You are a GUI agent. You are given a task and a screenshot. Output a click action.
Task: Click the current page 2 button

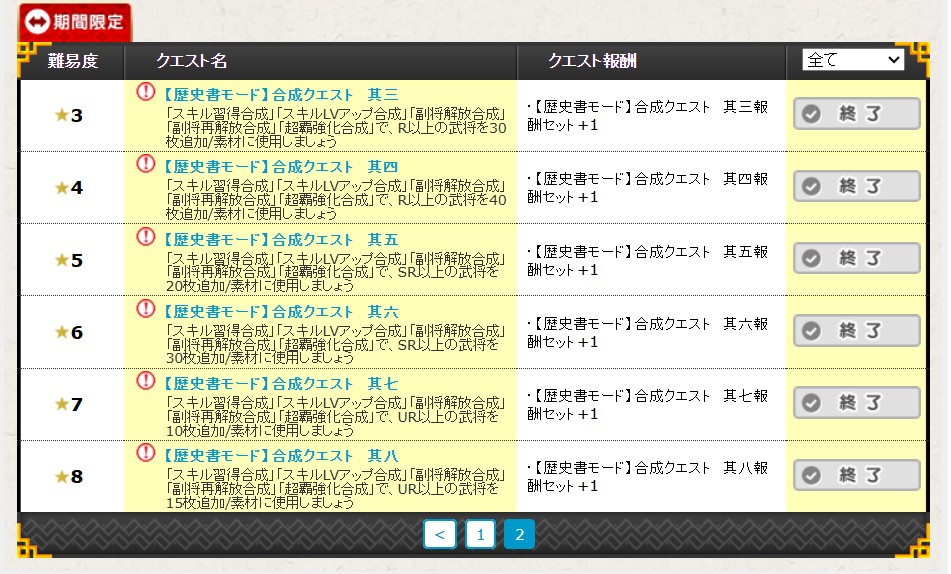tap(519, 535)
